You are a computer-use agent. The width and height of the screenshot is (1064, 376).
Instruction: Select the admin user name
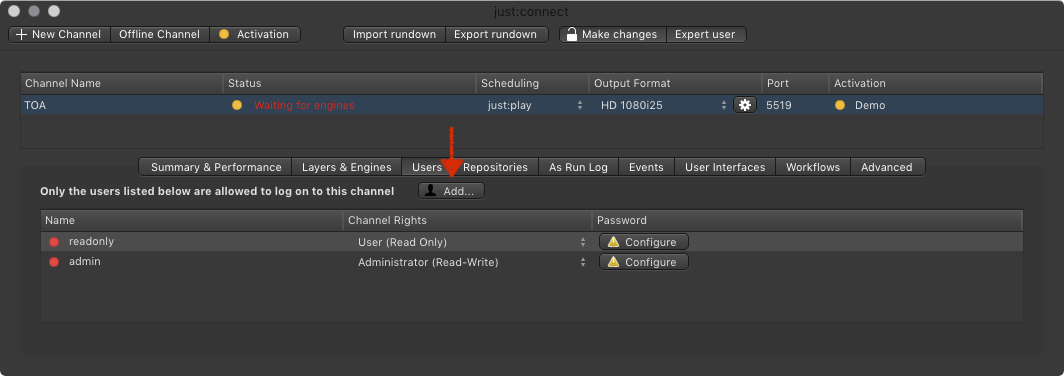[85, 261]
